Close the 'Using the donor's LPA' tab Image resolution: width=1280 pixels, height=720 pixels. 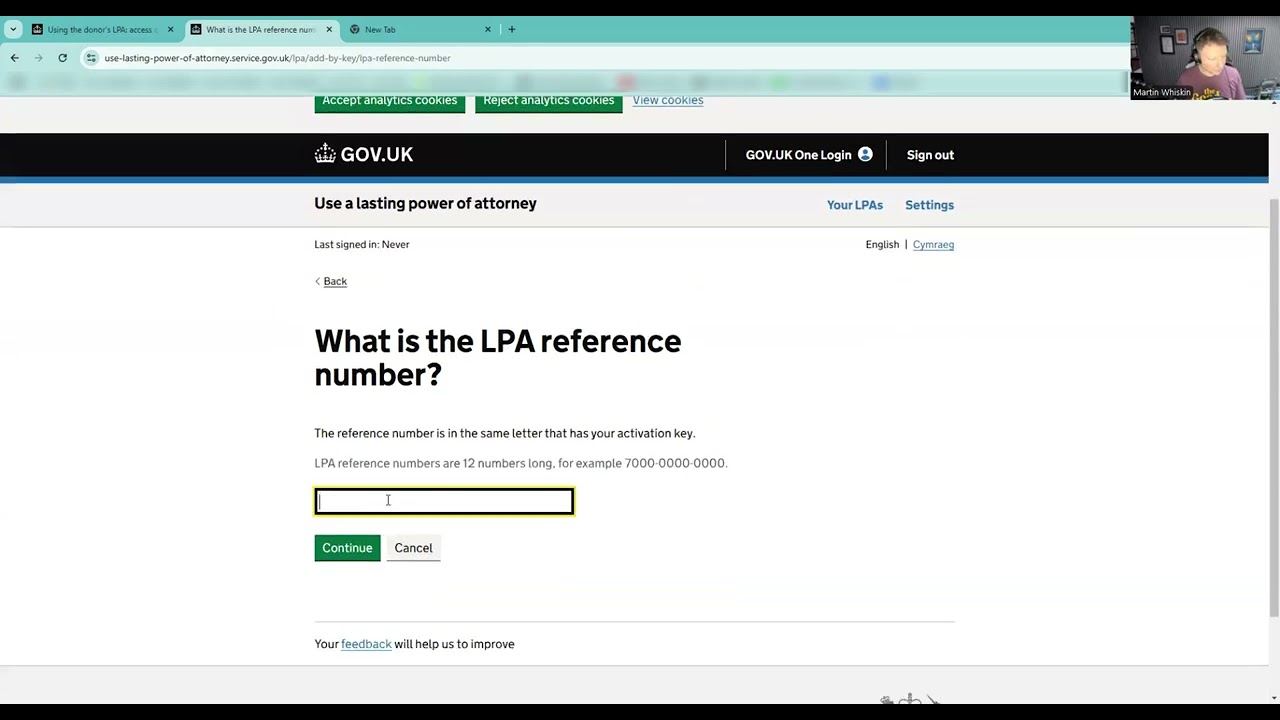click(x=170, y=29)
